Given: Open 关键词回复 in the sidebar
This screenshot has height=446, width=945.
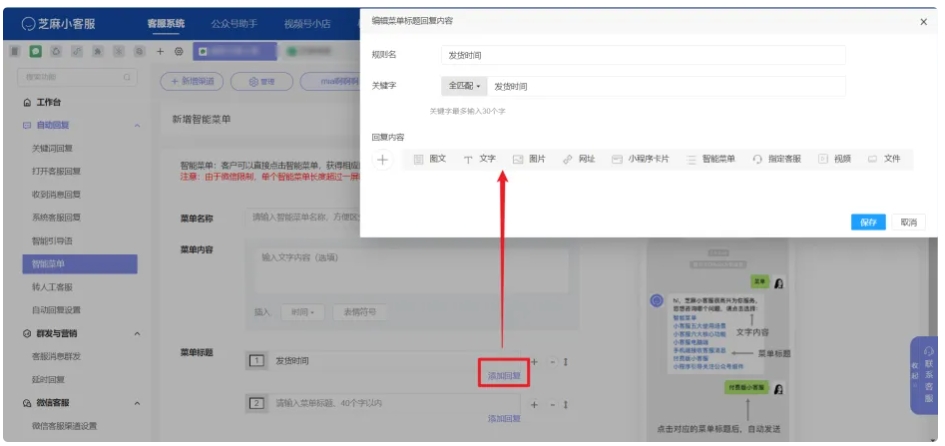Looking at the screenshot, I should [52, 148].
